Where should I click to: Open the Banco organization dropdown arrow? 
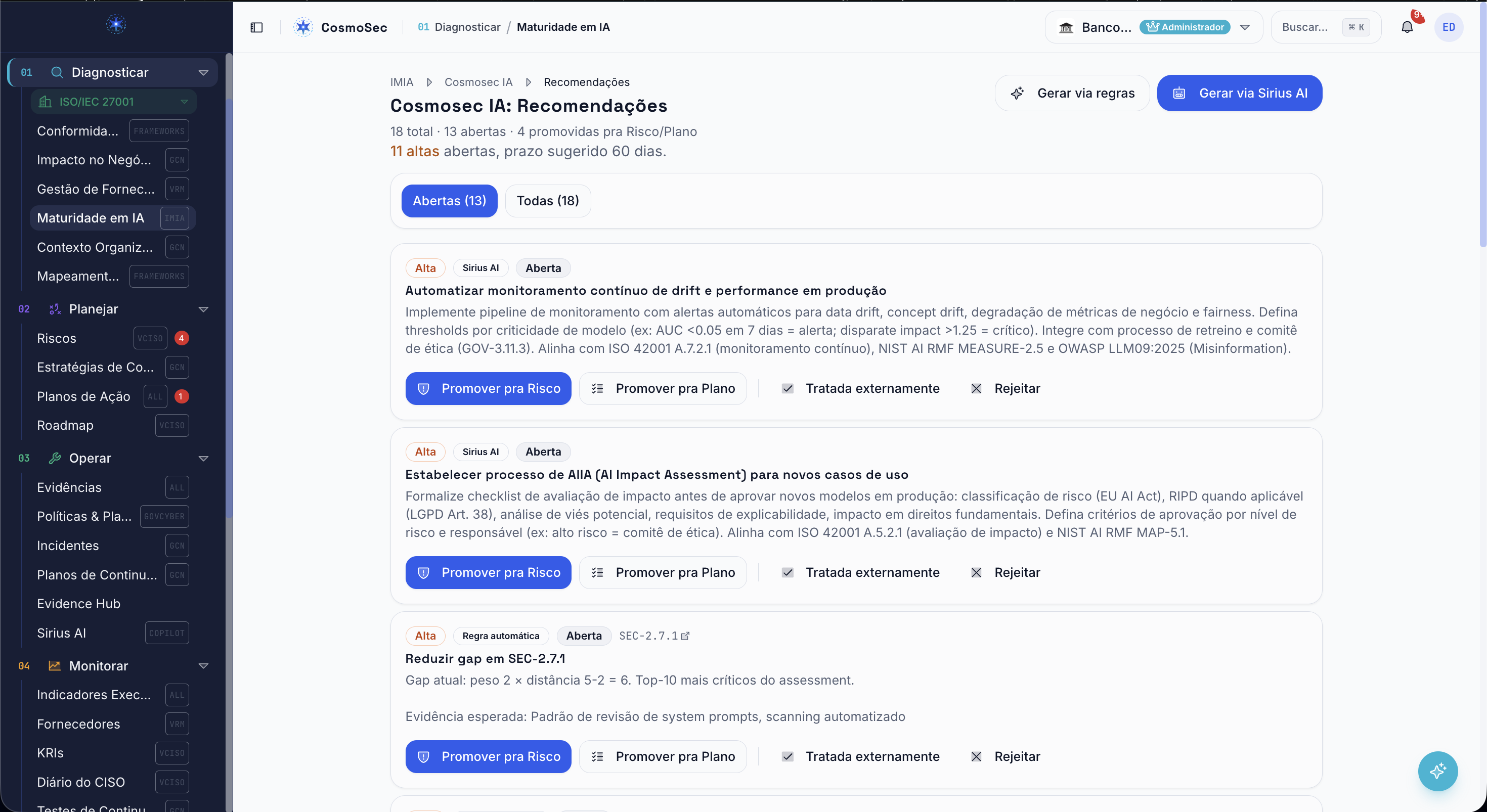point(1245,27)
